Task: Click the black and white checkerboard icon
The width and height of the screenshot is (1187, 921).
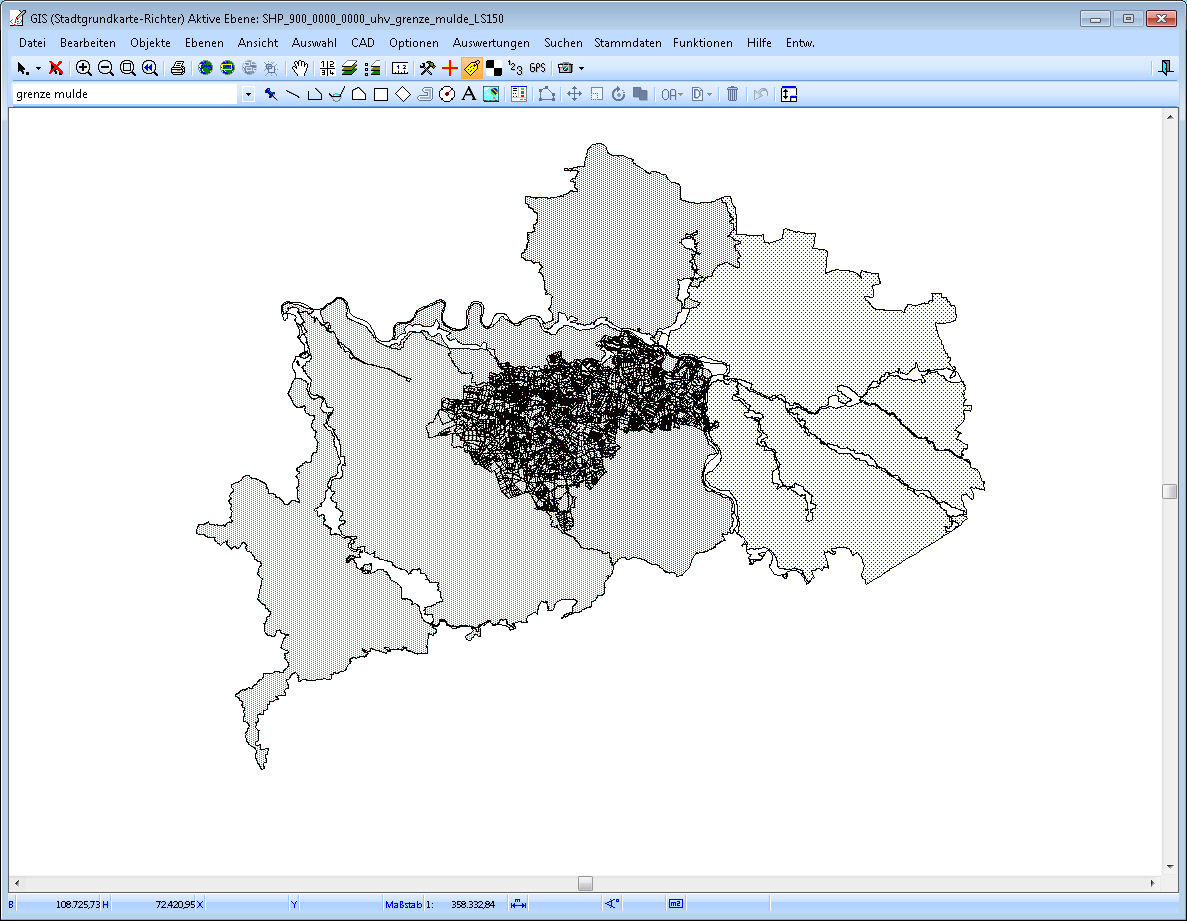Action: click(494, 68)
